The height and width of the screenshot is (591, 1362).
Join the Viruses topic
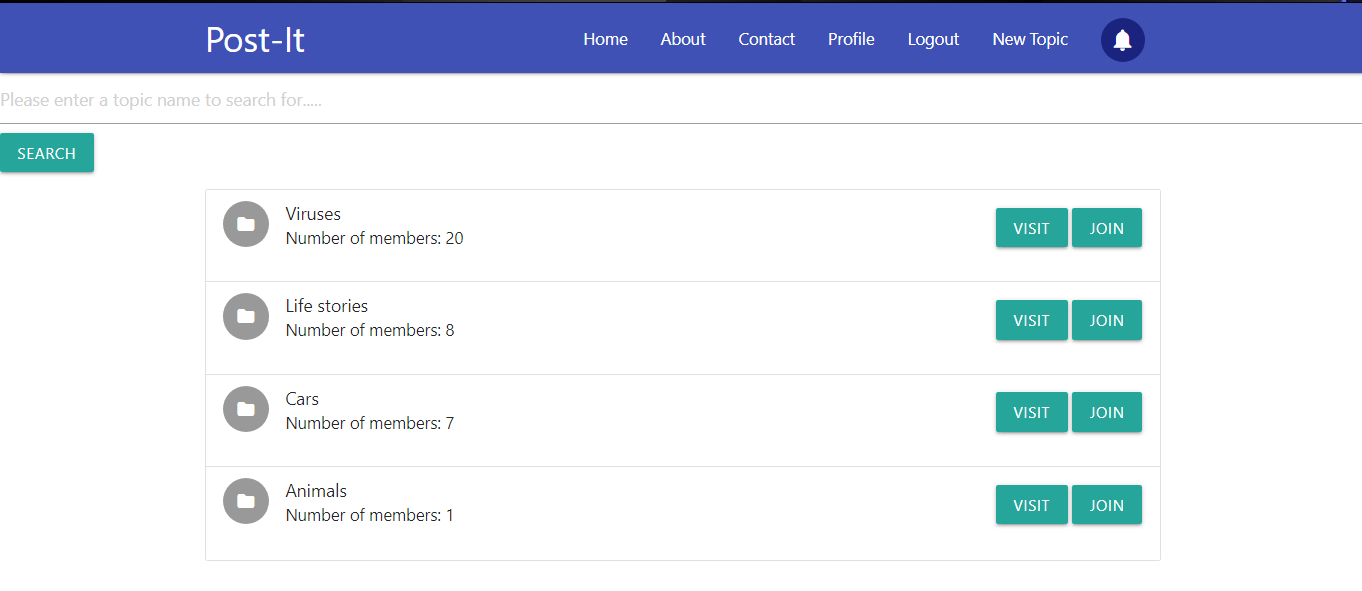point(1107,228)
